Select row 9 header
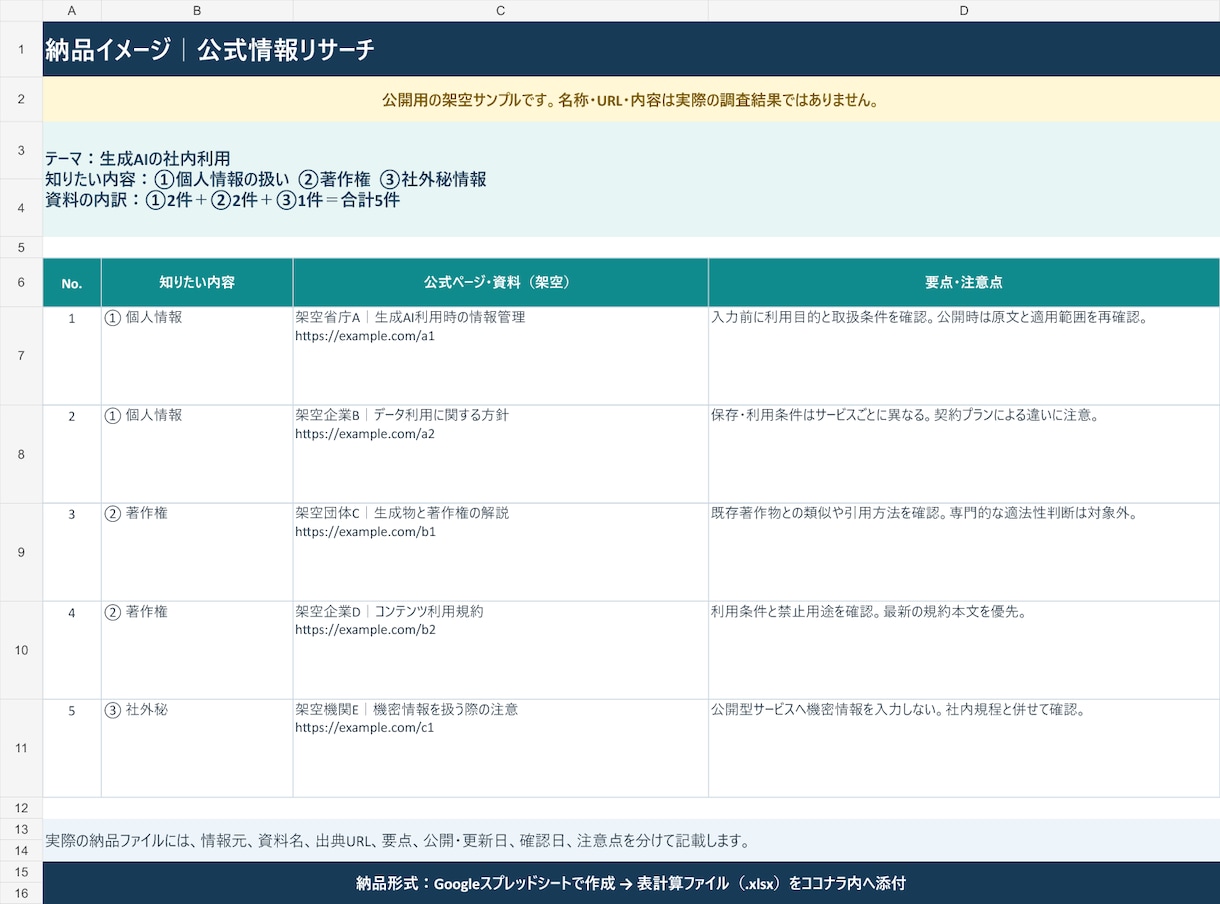 21,552
